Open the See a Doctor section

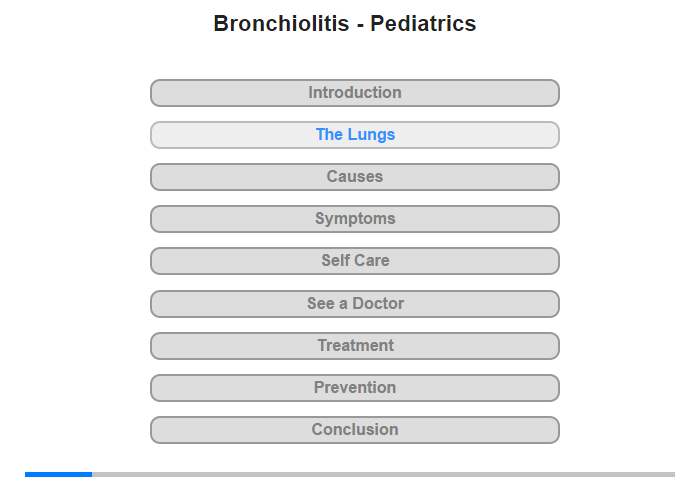354,304
